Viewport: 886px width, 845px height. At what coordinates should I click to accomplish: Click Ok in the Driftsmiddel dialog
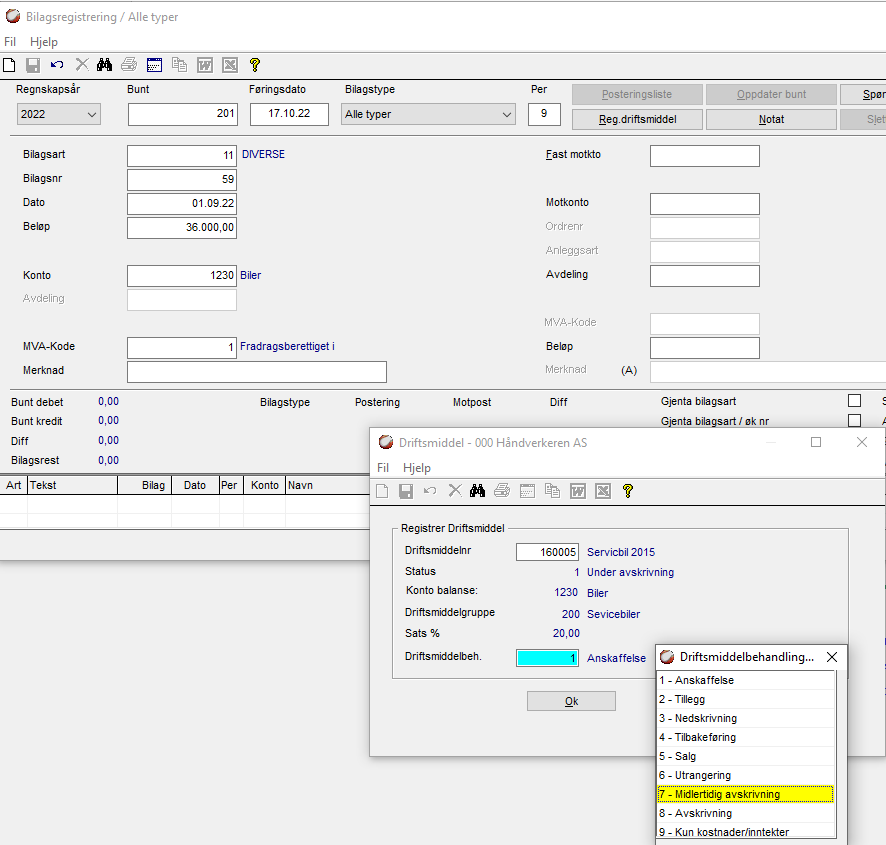click(x=571, y=701)
